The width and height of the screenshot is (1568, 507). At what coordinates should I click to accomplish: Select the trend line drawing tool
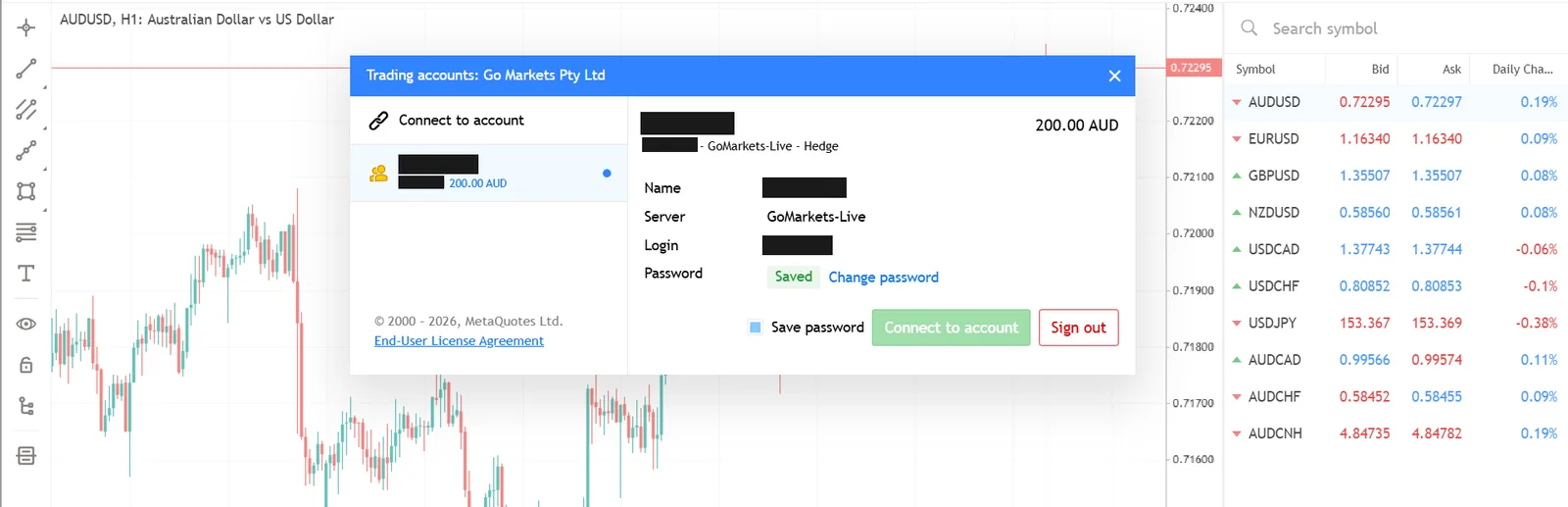pyautogui.click(x=26, y=69)
